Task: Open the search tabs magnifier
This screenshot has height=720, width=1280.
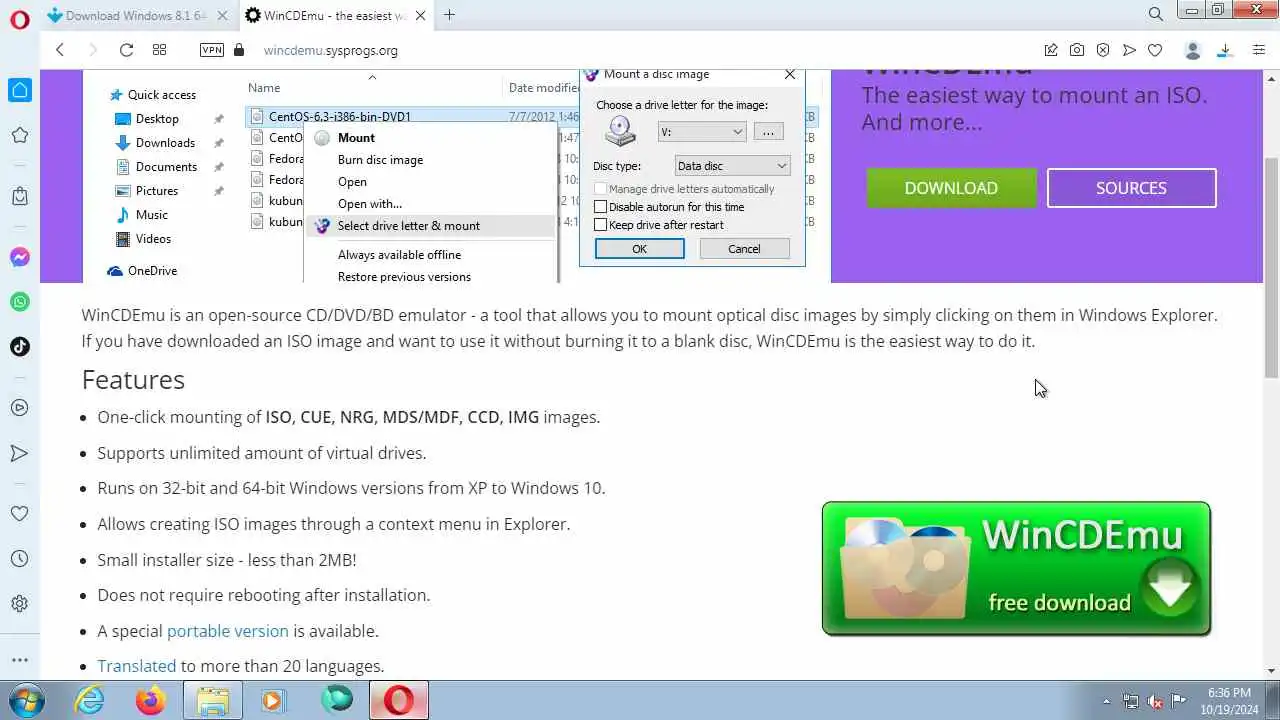Action: (x=1156, y=14)
